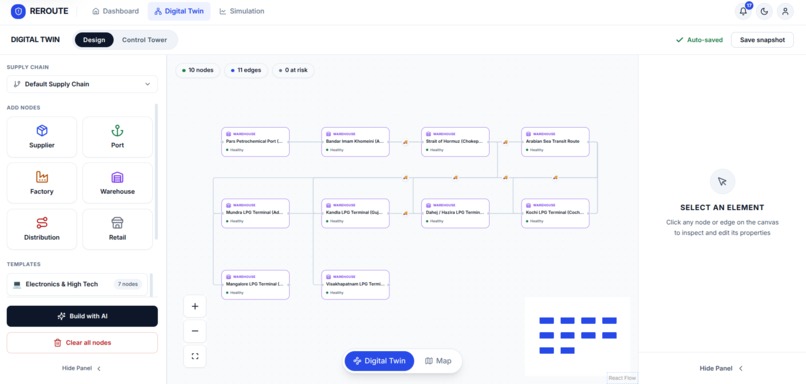
Task: Click the minimap overview
Action: pyautogui.click(x=577, y=336)
